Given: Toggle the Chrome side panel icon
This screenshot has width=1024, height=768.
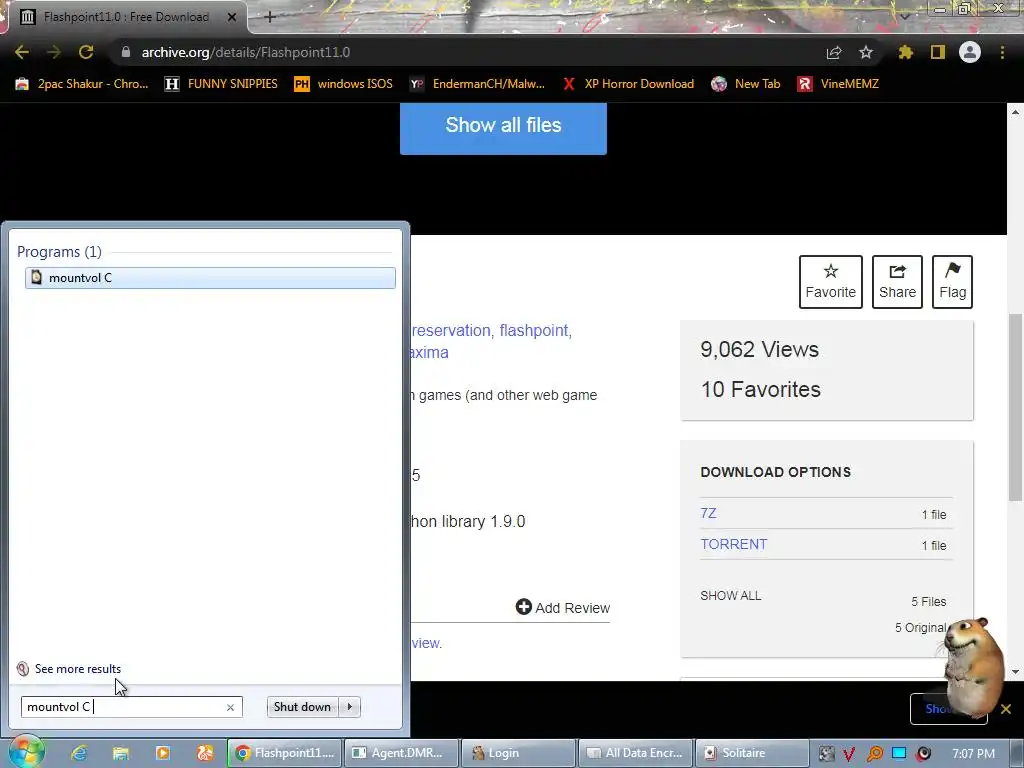Looking at the screenshot, I should tap(938, 52).
